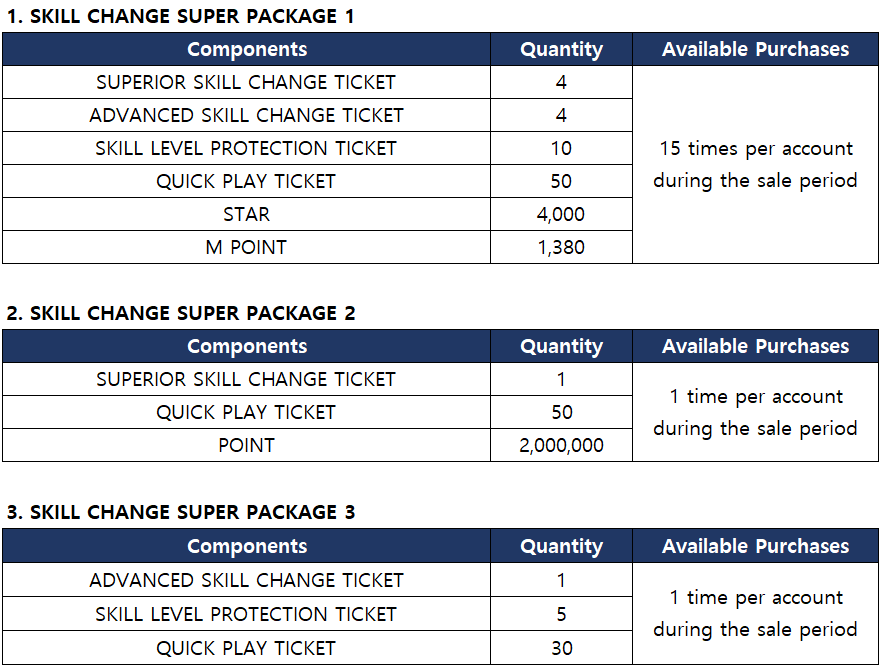882x668 pixels.
Task: Select SUPERIOR SKILL CHANGE TICKET in Package 1
Action: point(246,82)
